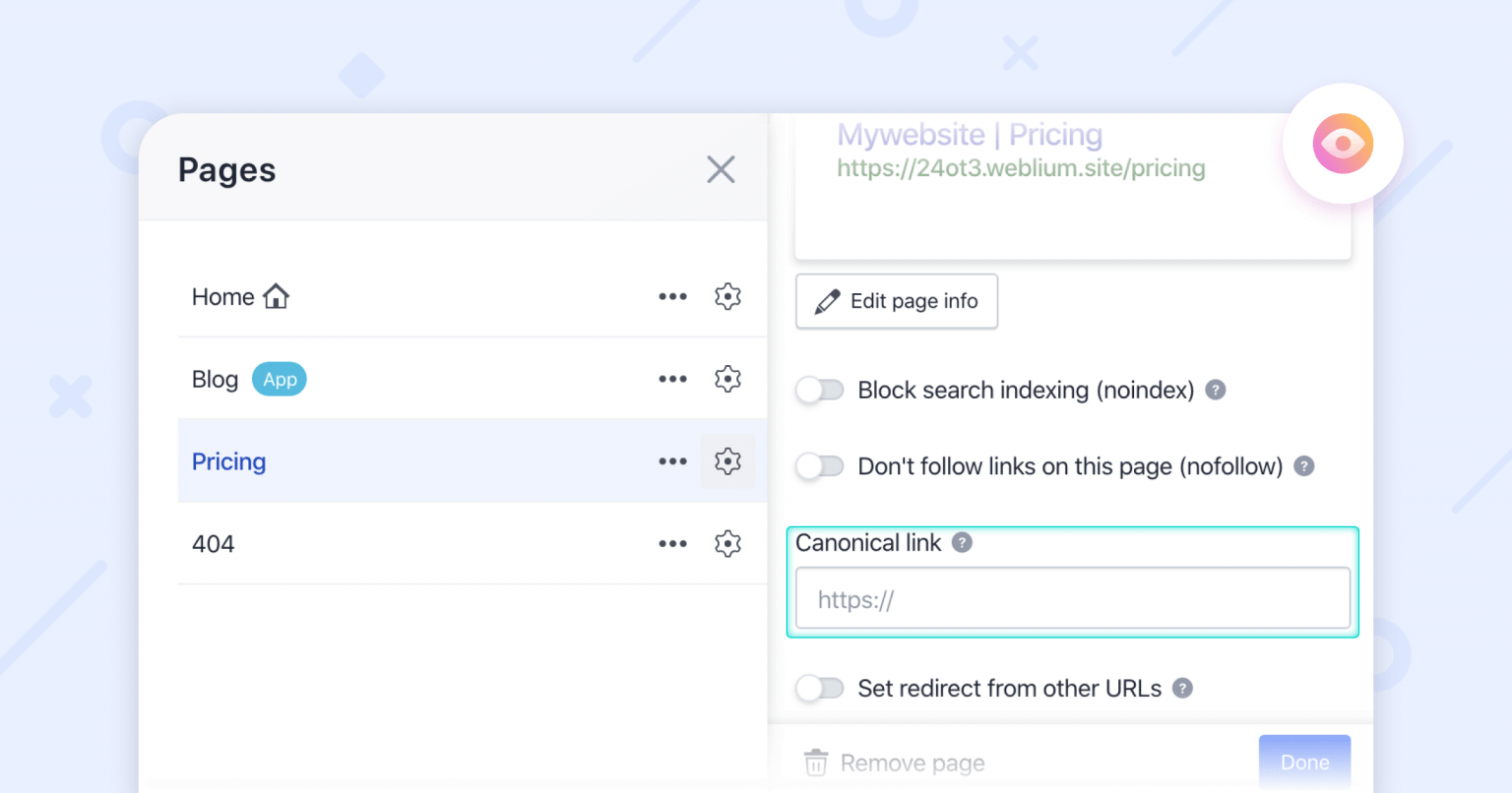The height and width of the screenshot is (793, 1512).
Task: Open settings for the Pricing page
Action: coord(727,460)
